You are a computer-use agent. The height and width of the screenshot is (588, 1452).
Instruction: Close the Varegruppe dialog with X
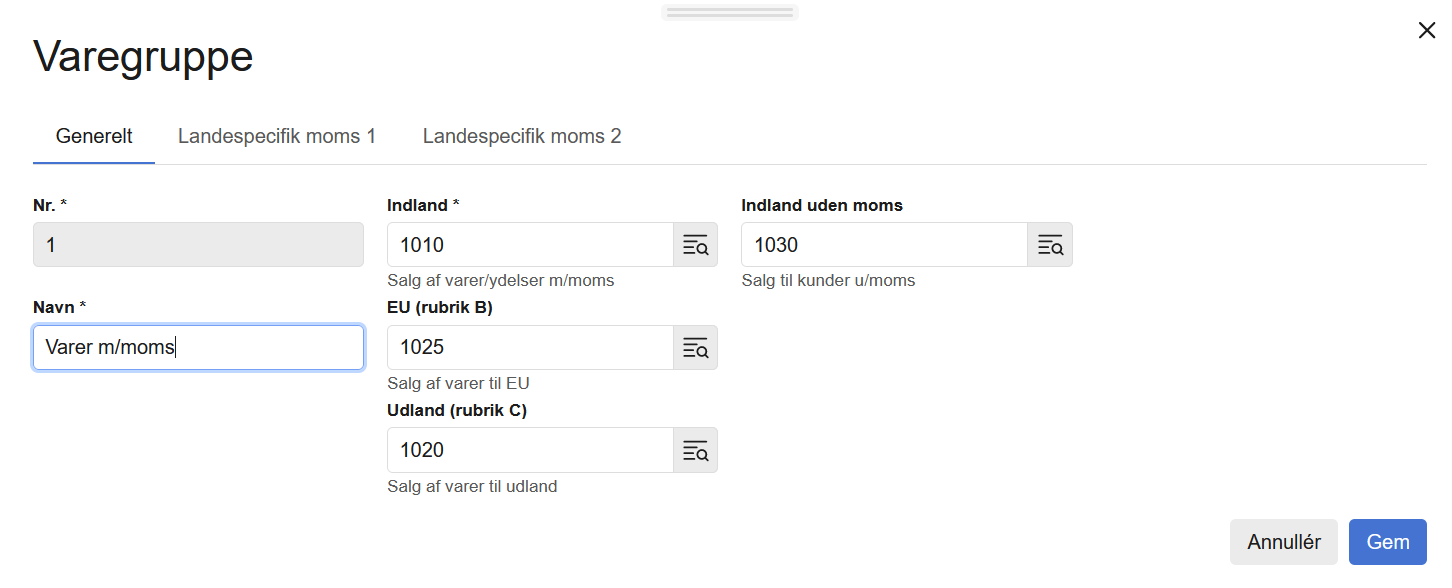point(1427,31)
